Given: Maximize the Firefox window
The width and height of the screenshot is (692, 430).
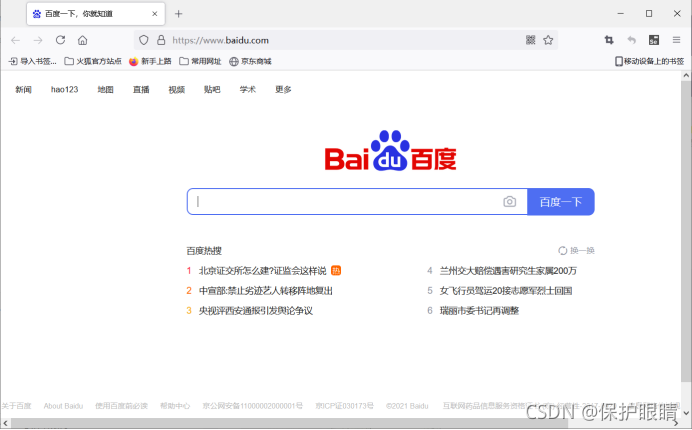Looking at the screenshot, I should pos(649,14).
